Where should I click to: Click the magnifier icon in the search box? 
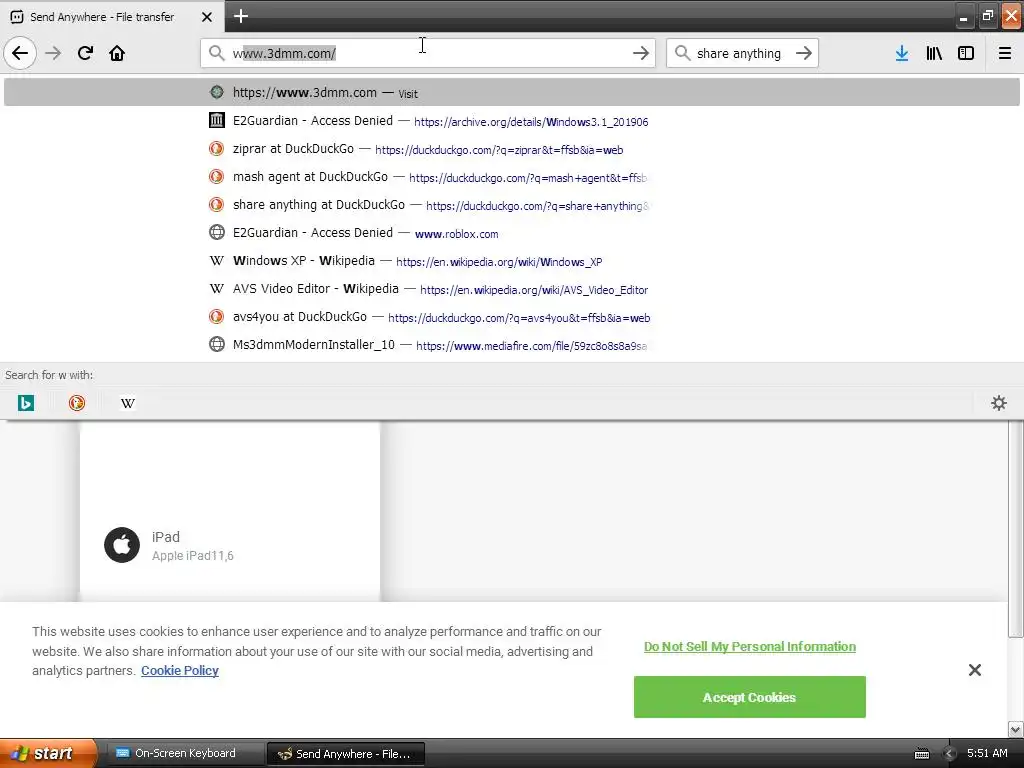[x=682, y=53]
